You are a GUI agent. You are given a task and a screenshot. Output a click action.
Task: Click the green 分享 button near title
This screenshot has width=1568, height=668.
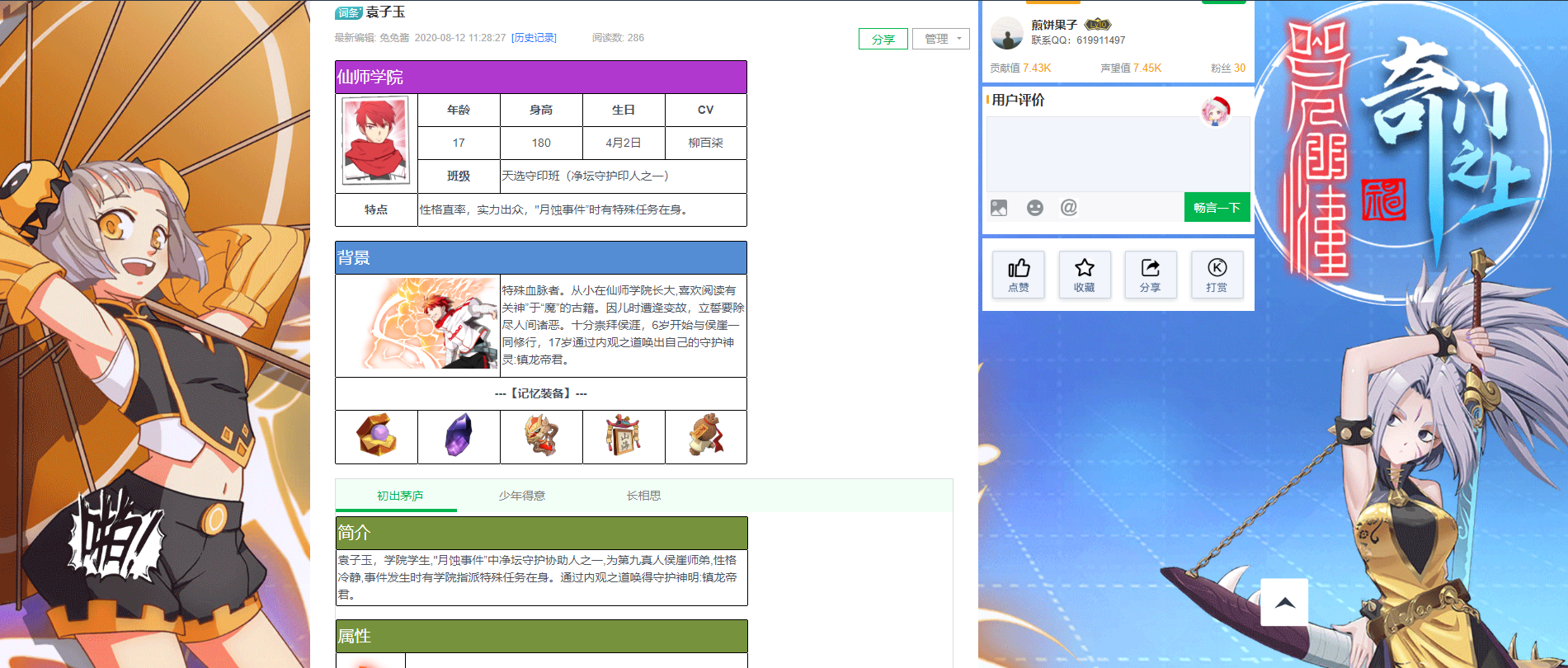(x=883, y=39)
